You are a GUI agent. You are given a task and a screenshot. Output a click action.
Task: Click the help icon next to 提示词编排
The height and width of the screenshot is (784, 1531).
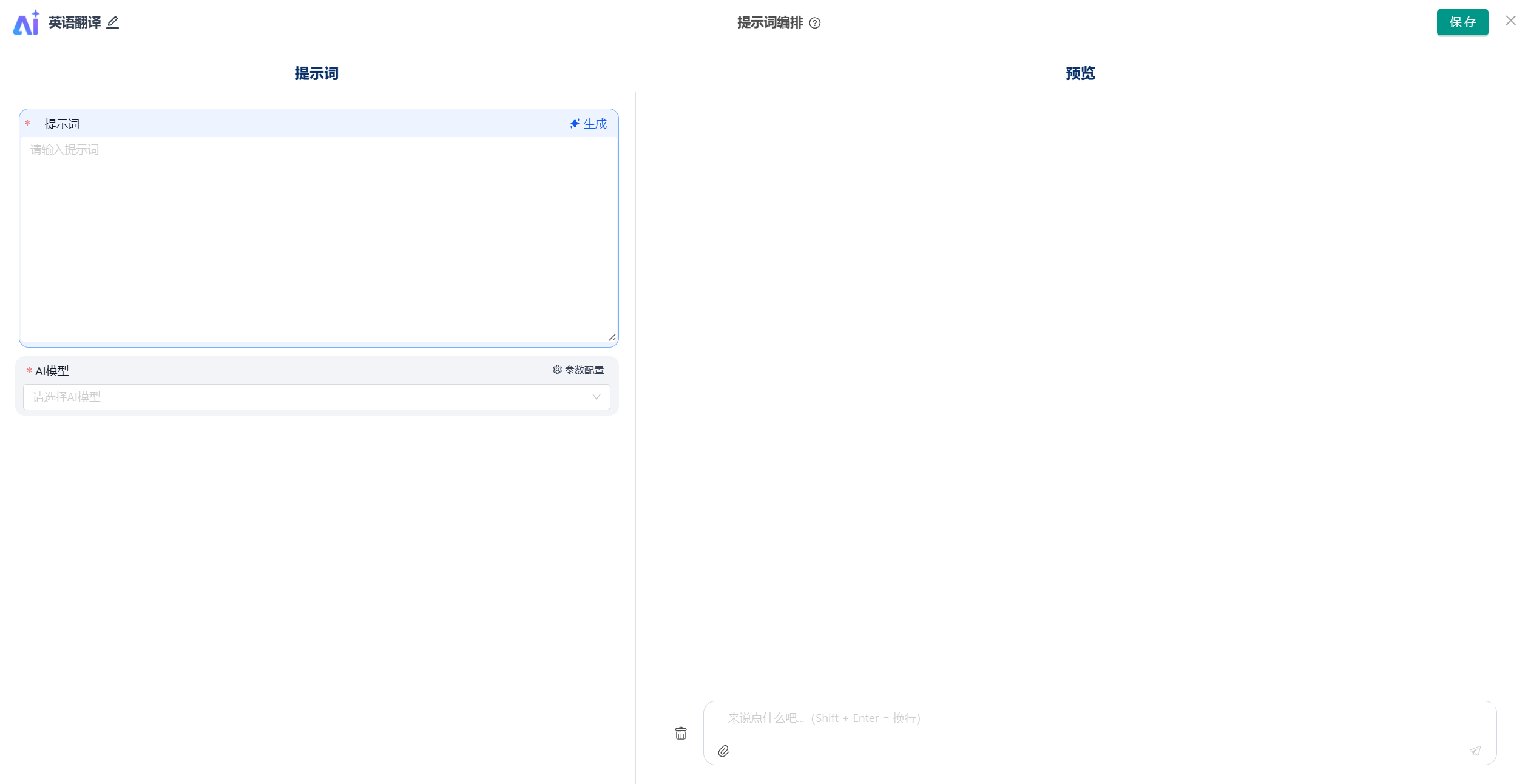(815, 23)
